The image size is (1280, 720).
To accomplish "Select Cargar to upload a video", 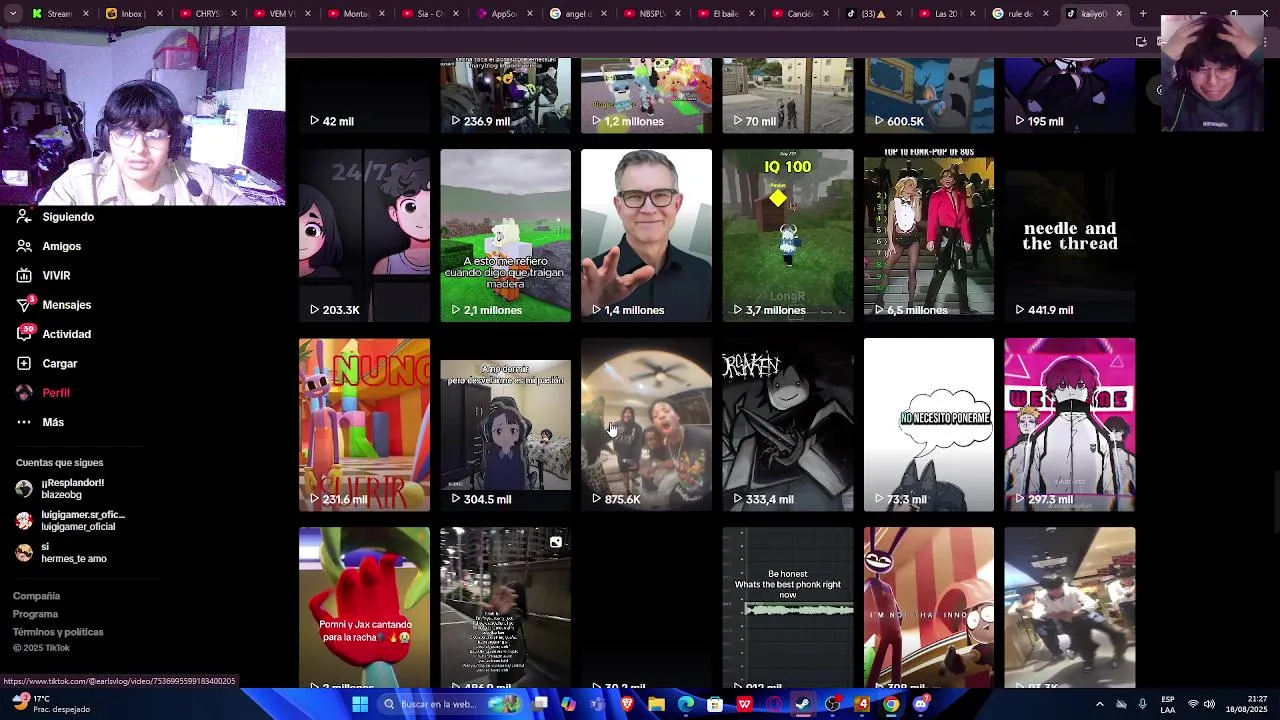I will tap(60, 363).
